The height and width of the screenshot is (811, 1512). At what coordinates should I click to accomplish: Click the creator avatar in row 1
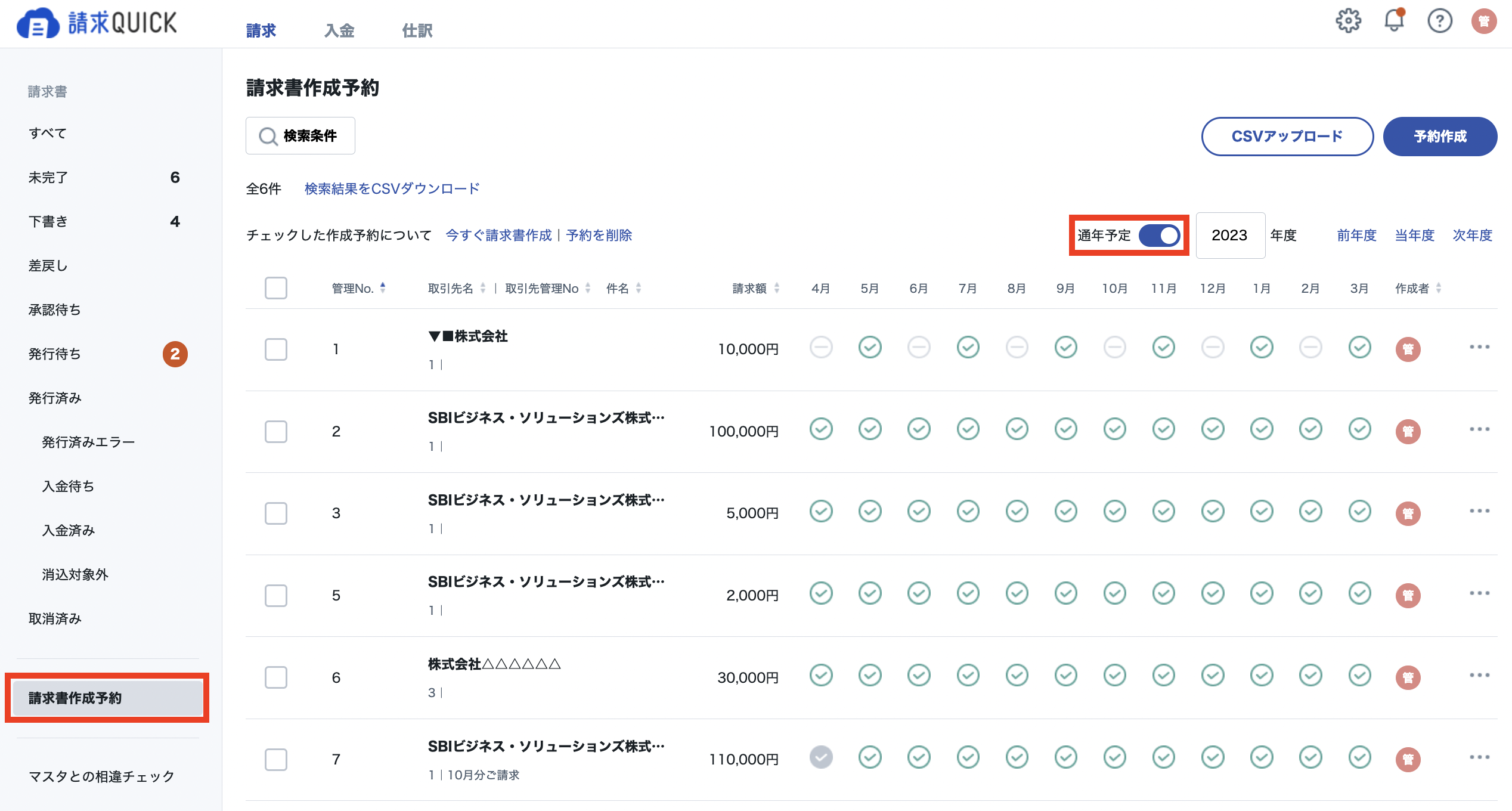(1408, 349)
